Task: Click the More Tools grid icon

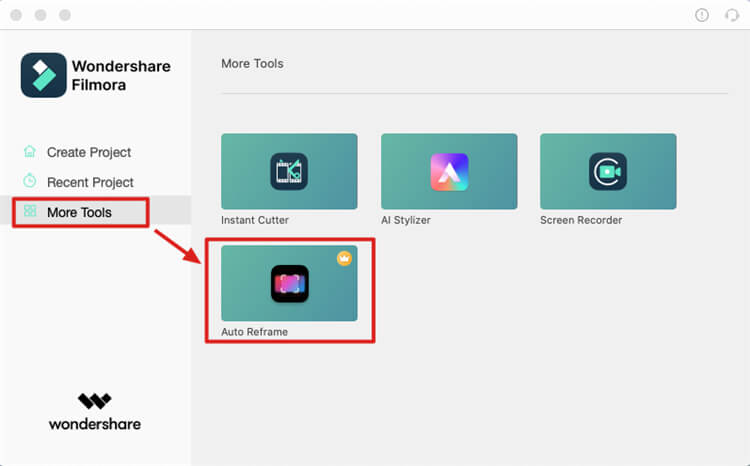Action: pos(30,211)
